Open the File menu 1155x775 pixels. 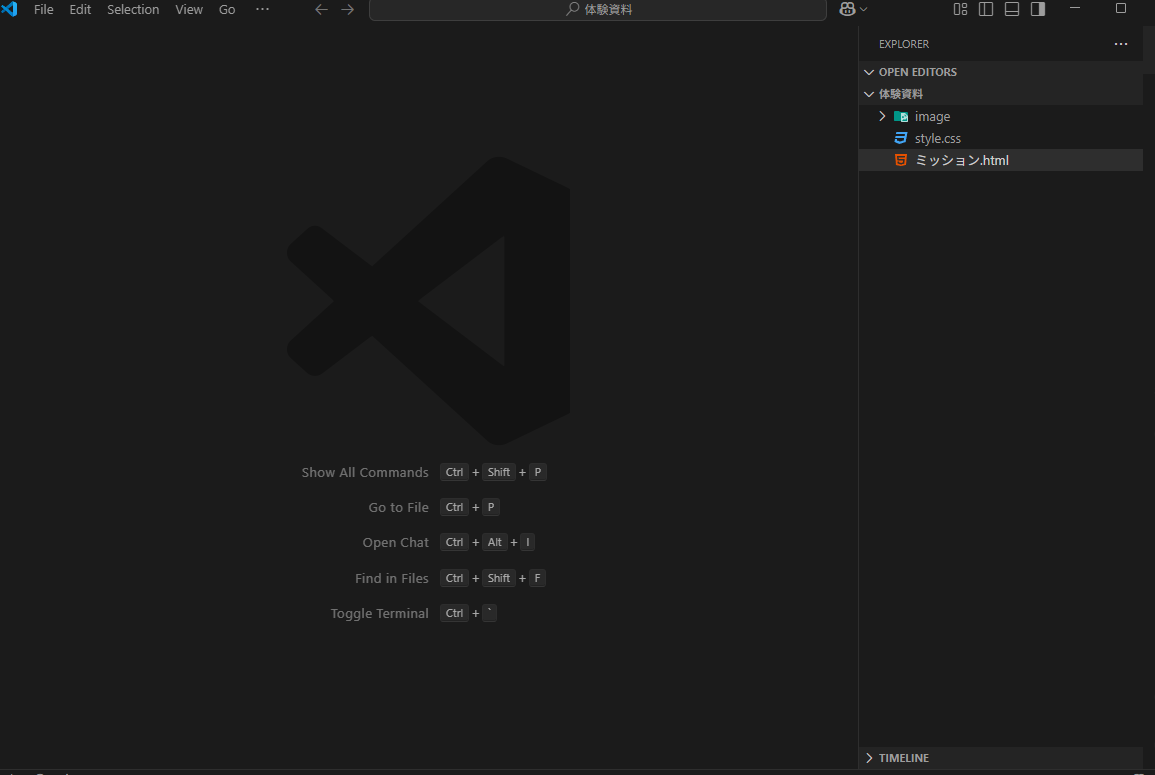pyautogui.click(x=43, y=10)
